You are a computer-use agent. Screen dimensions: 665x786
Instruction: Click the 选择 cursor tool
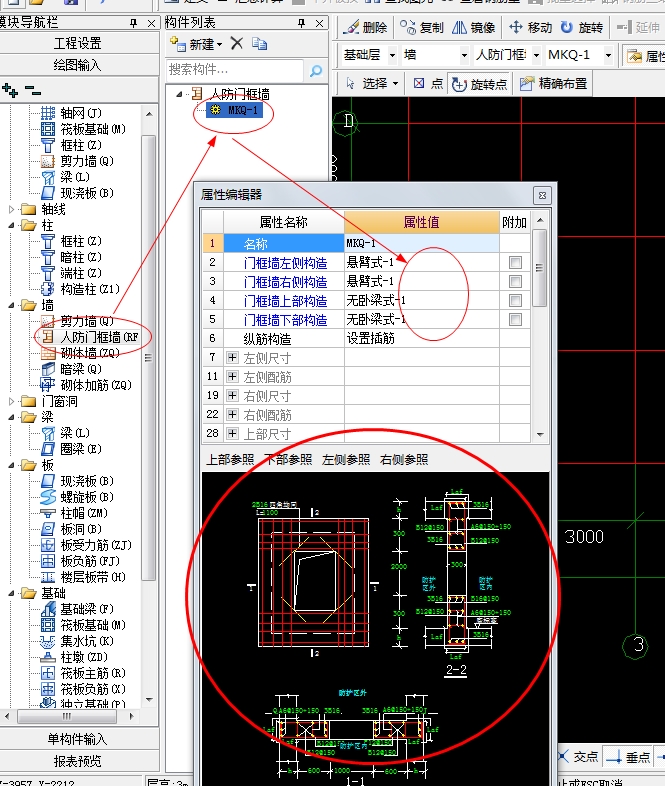click(x=372, y=83)
